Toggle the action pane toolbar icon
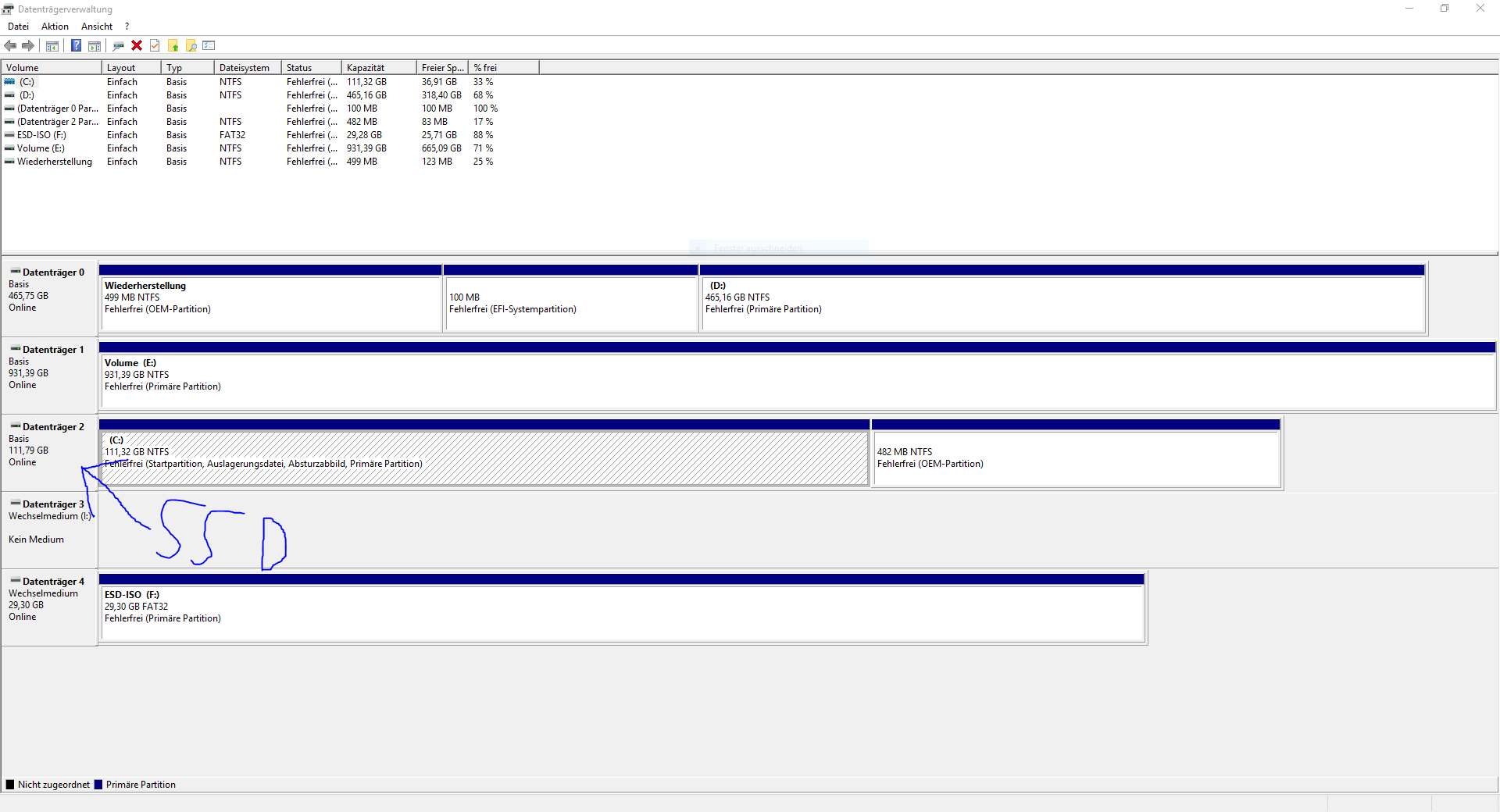The image size is (1500, 812). 95,46
